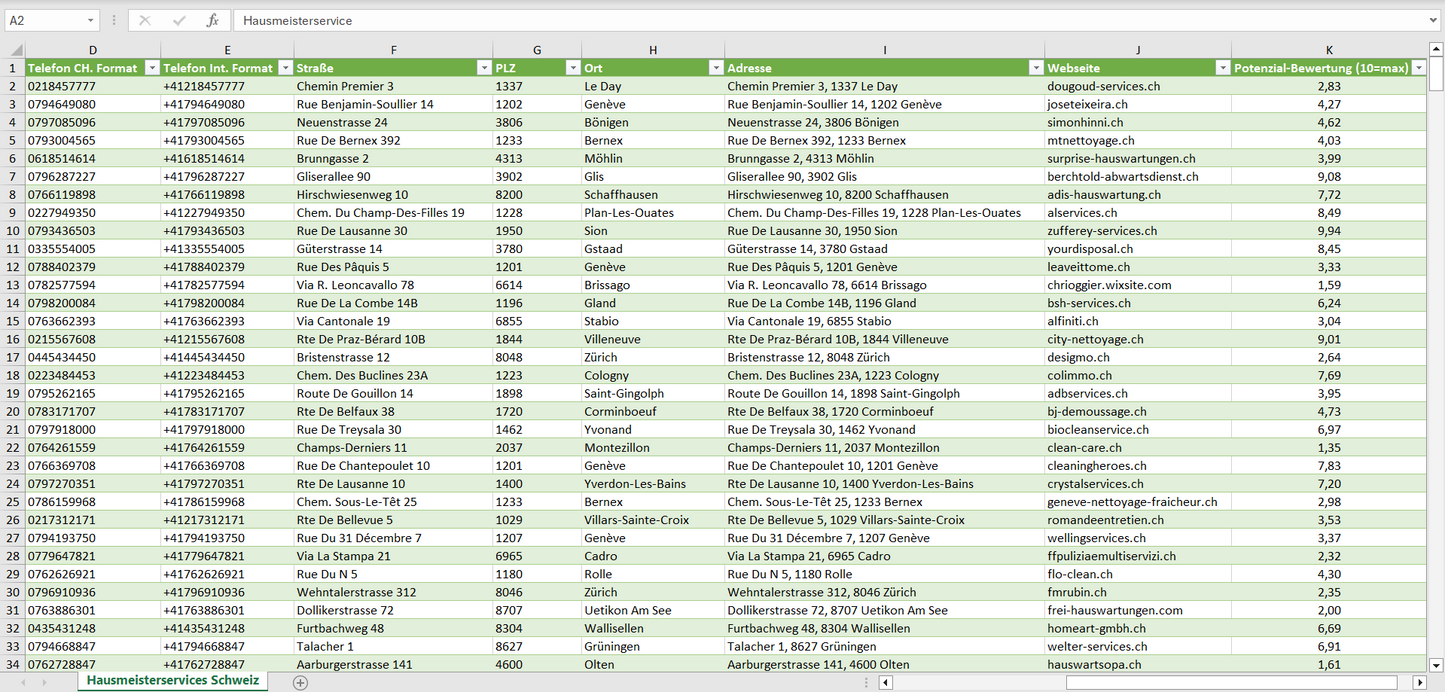Click the Insert Function fx icon
This screenshot has height=692, width=1445.
click(x=212, y=20)
